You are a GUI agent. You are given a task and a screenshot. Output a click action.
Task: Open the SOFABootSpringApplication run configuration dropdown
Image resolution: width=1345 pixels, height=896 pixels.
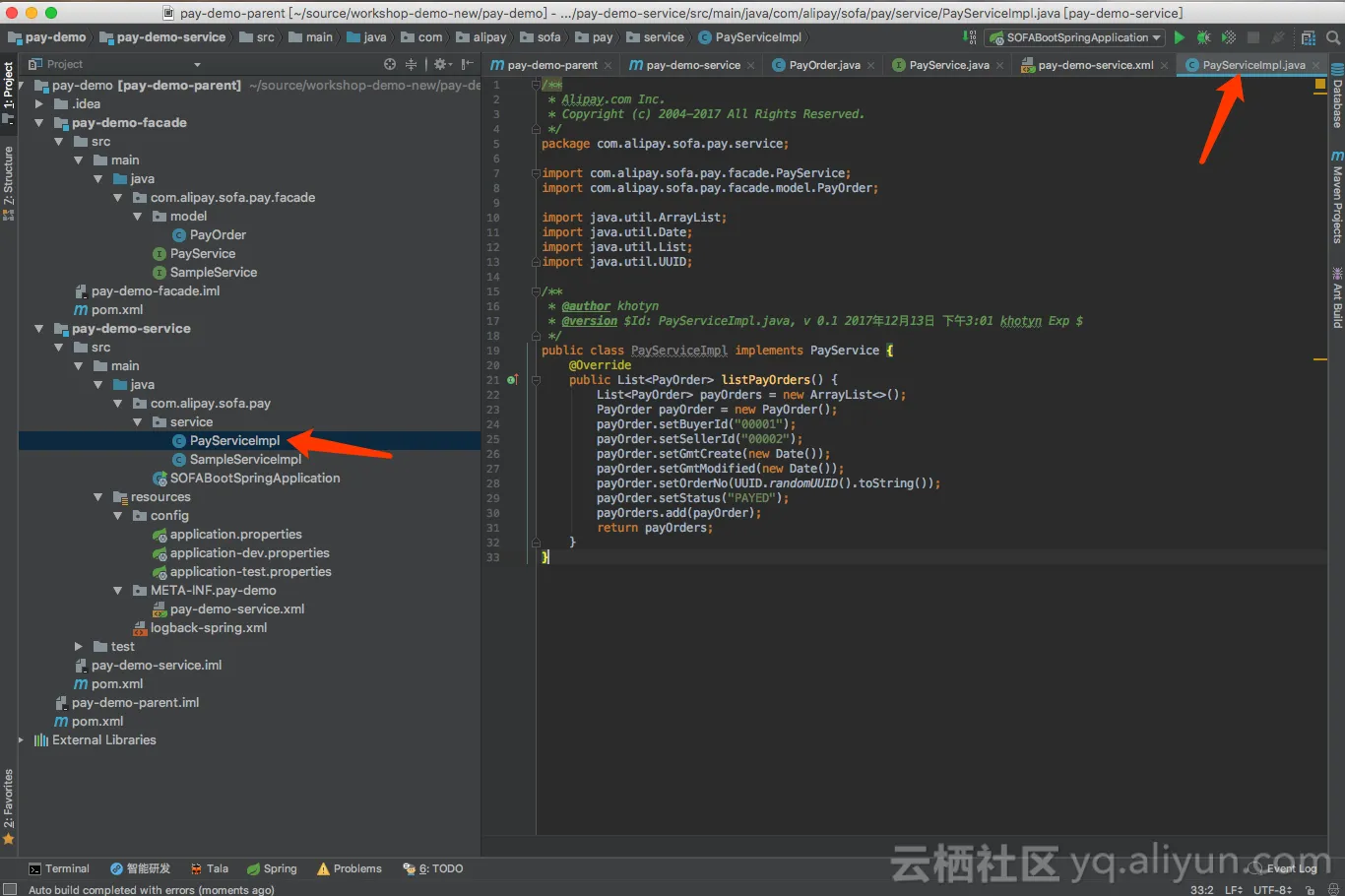click(x=1075, y=37)
